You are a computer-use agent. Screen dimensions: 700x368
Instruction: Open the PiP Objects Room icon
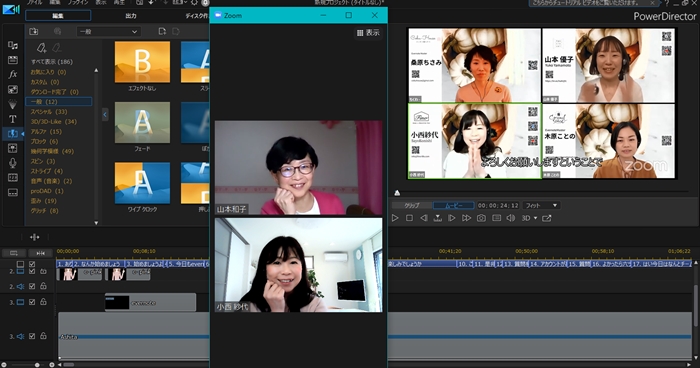coord(13,89)
